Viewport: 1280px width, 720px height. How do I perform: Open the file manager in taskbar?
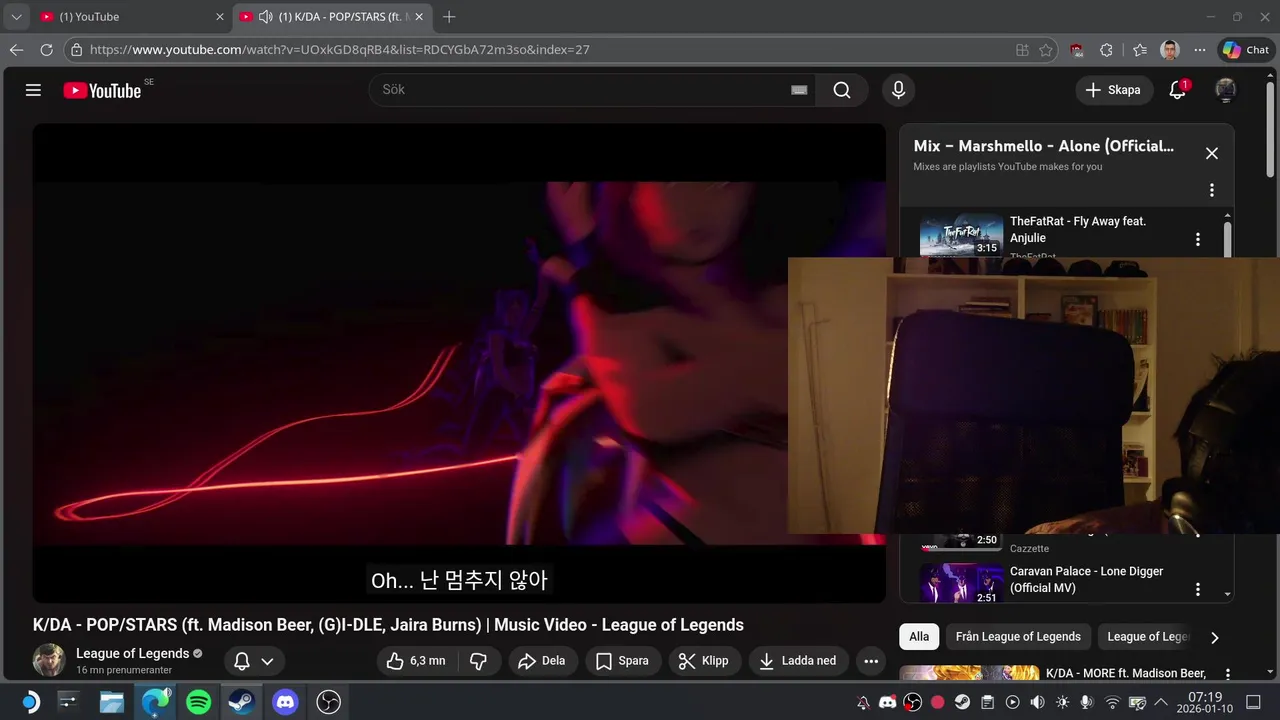(112, 702)
